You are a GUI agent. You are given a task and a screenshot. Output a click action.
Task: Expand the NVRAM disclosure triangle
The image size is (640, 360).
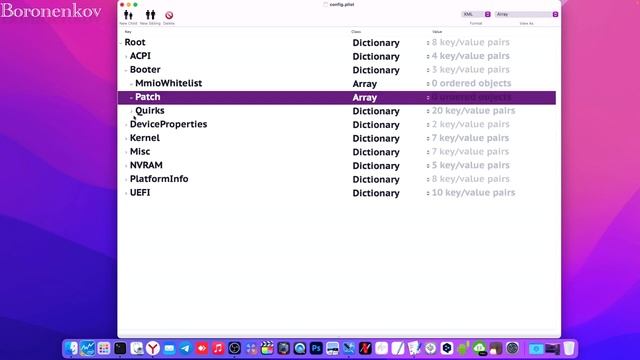pos(126,166)
